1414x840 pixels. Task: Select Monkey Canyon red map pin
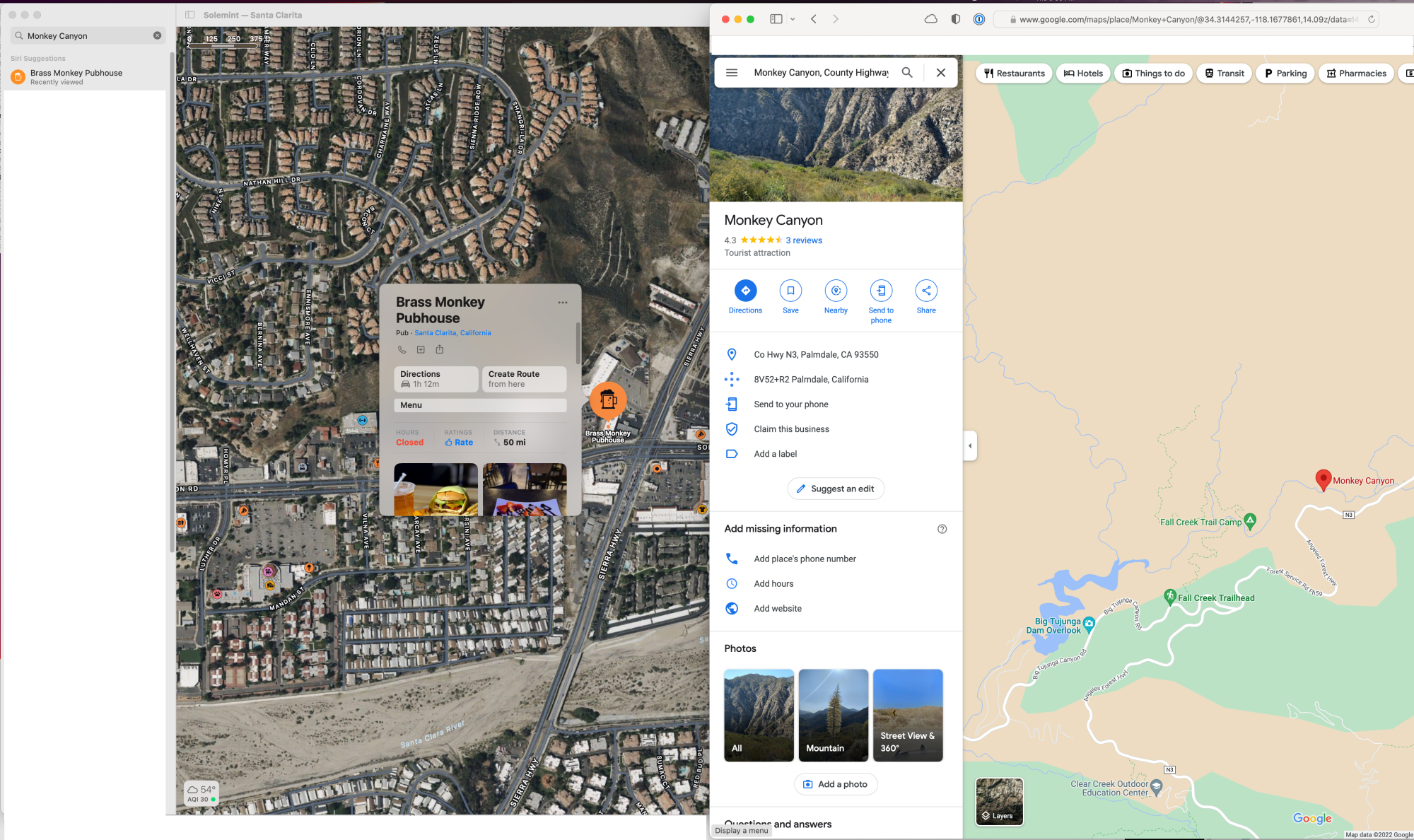1323,480
